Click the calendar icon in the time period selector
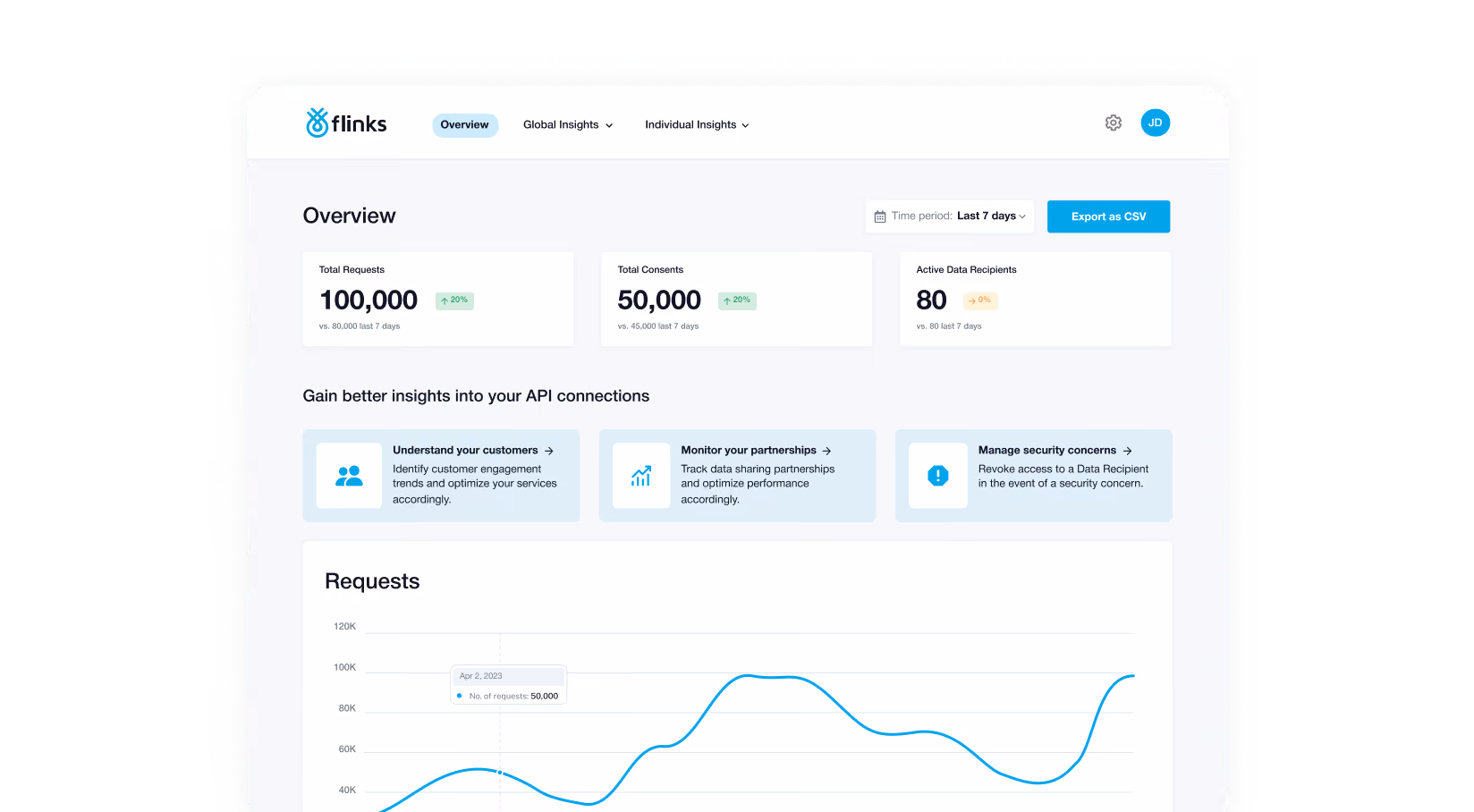Screen dimensions: 1474x812 coord(879,216)
